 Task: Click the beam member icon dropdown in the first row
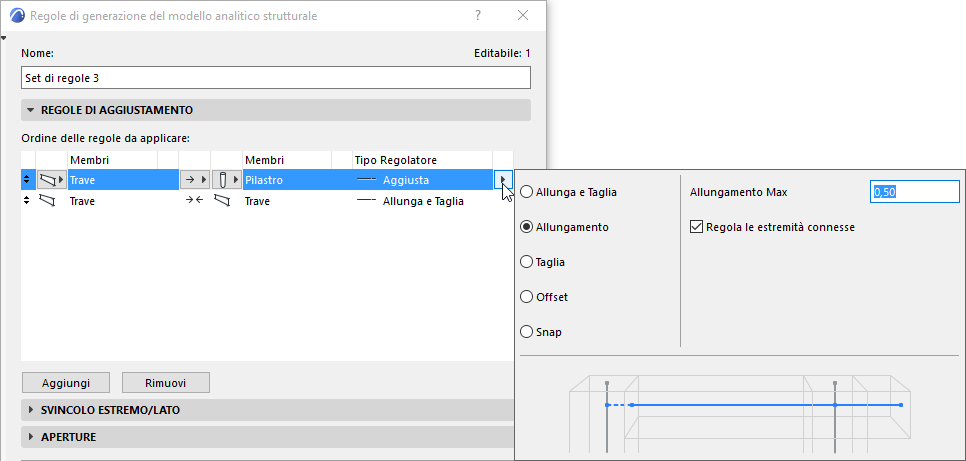coord(52,180)
